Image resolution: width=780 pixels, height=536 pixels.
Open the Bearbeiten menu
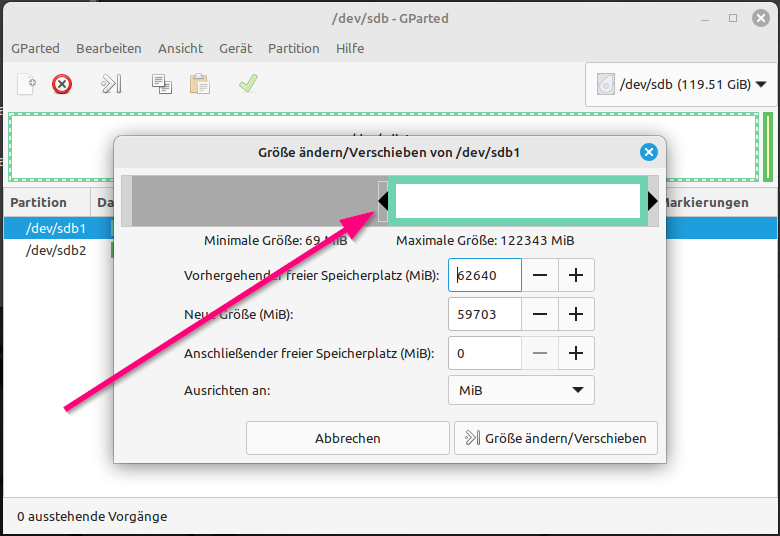point(108,48)
